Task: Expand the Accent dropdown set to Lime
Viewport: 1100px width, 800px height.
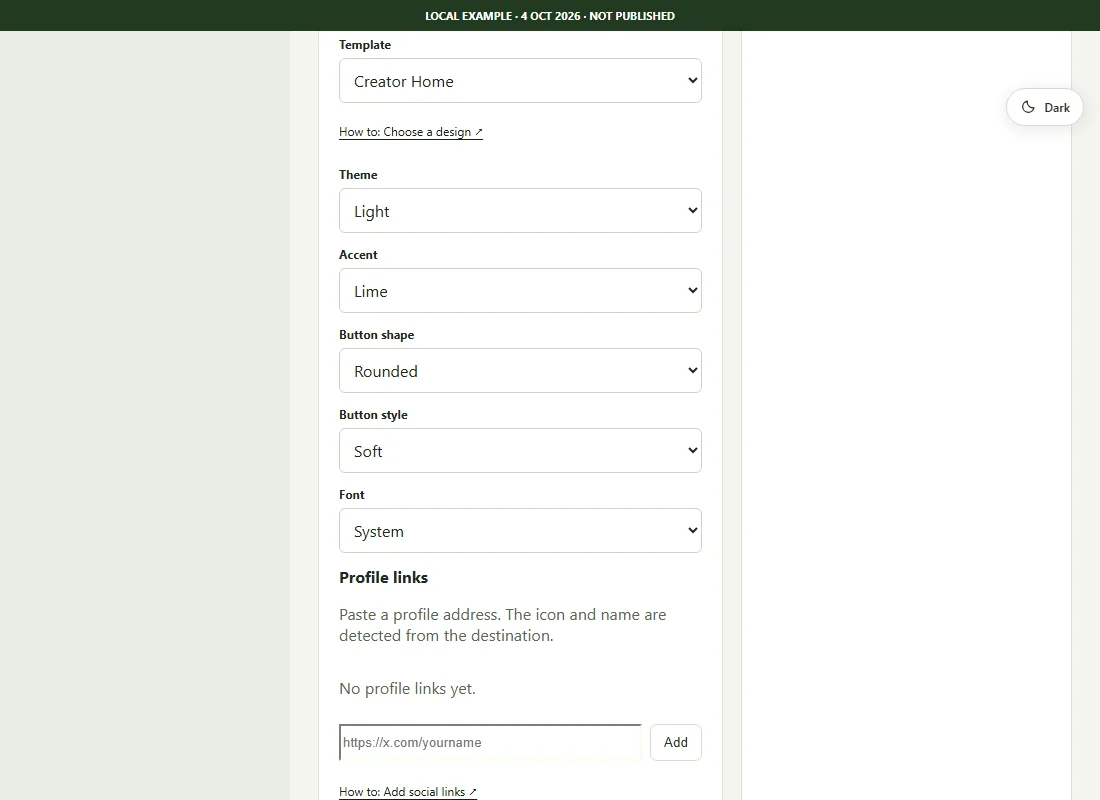Action: point(520,291)
